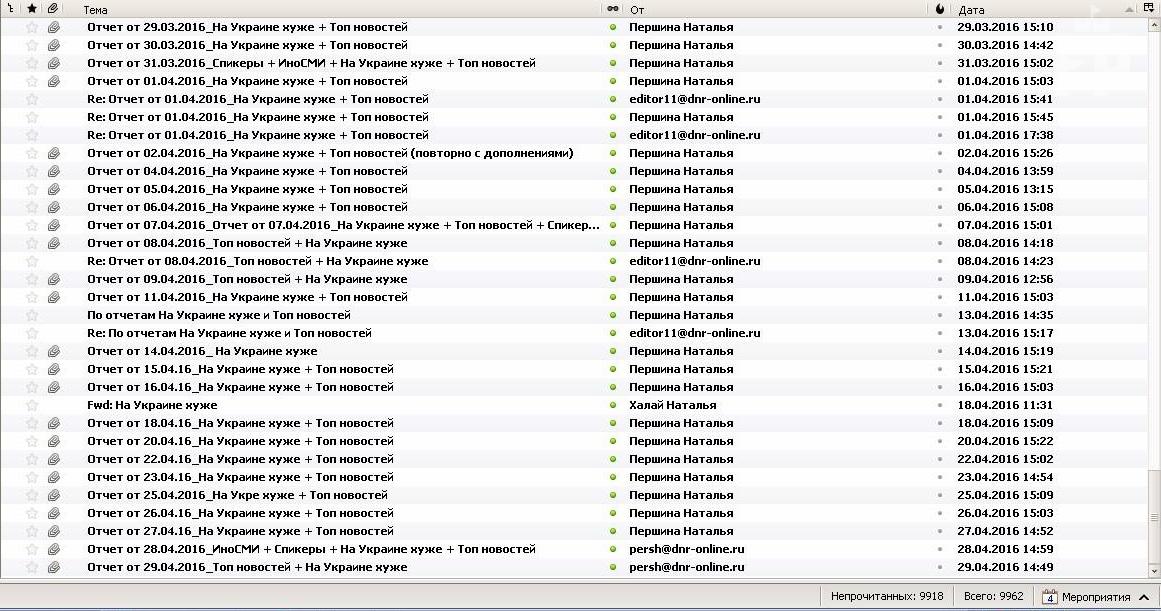Click the flame junk column header
The height and width of the screenshot is (611, 1161).
[939, 9]
